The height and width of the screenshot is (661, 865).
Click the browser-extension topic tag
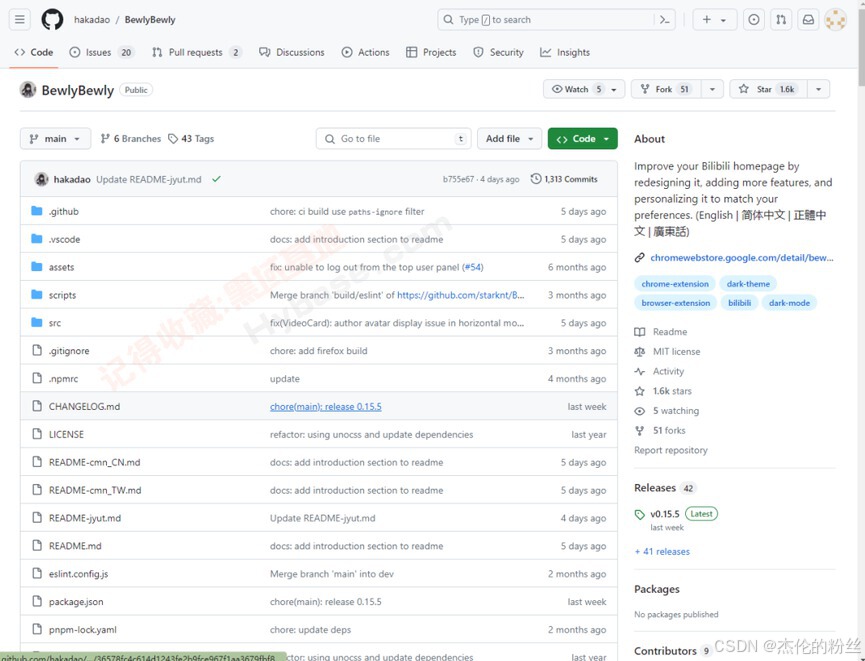(x=676, y=303)
